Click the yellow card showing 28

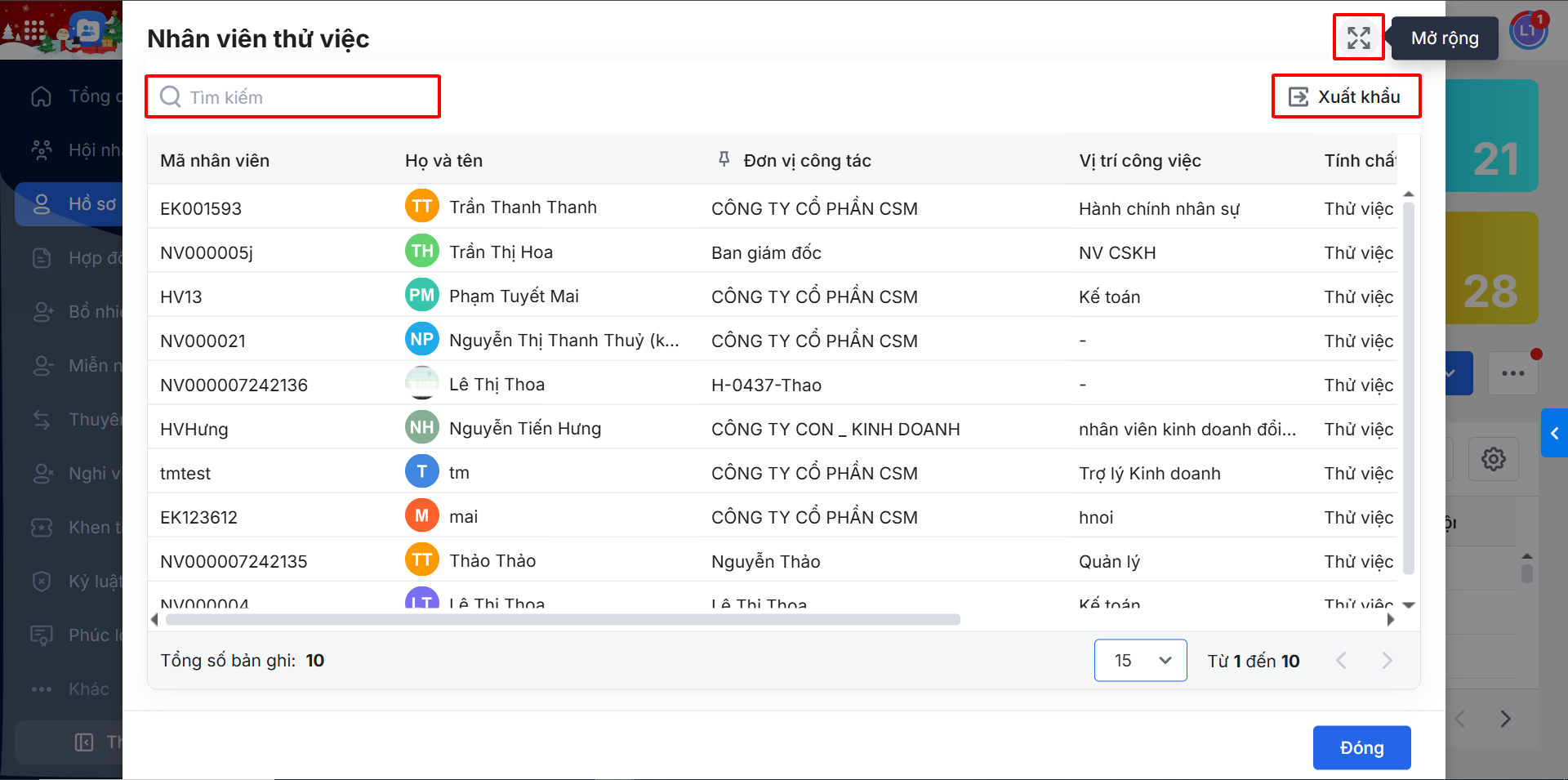pyautogui.click(x=1492, y=268)
